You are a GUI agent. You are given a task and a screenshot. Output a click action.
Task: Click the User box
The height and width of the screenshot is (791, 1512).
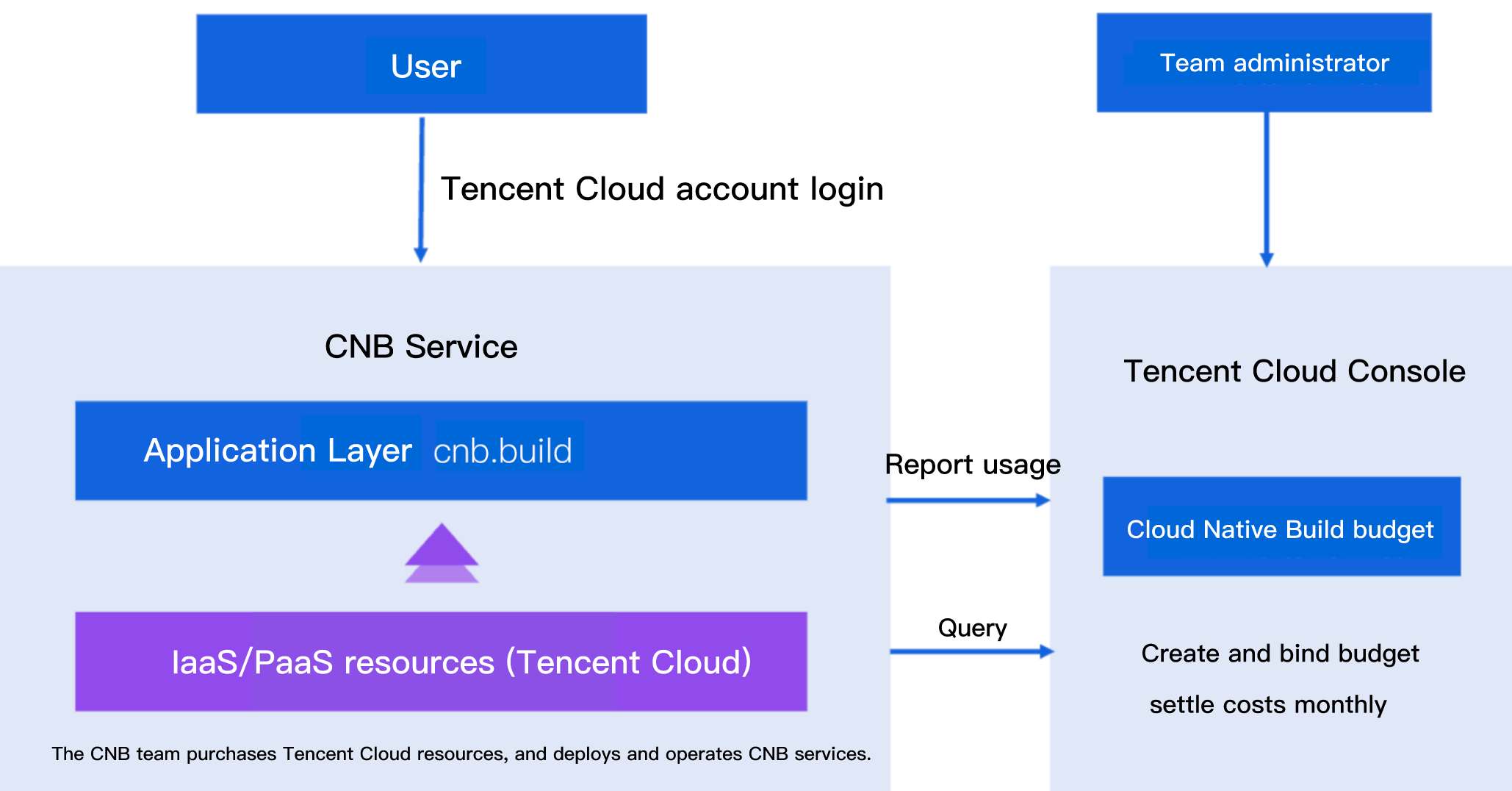click(422, 64)
